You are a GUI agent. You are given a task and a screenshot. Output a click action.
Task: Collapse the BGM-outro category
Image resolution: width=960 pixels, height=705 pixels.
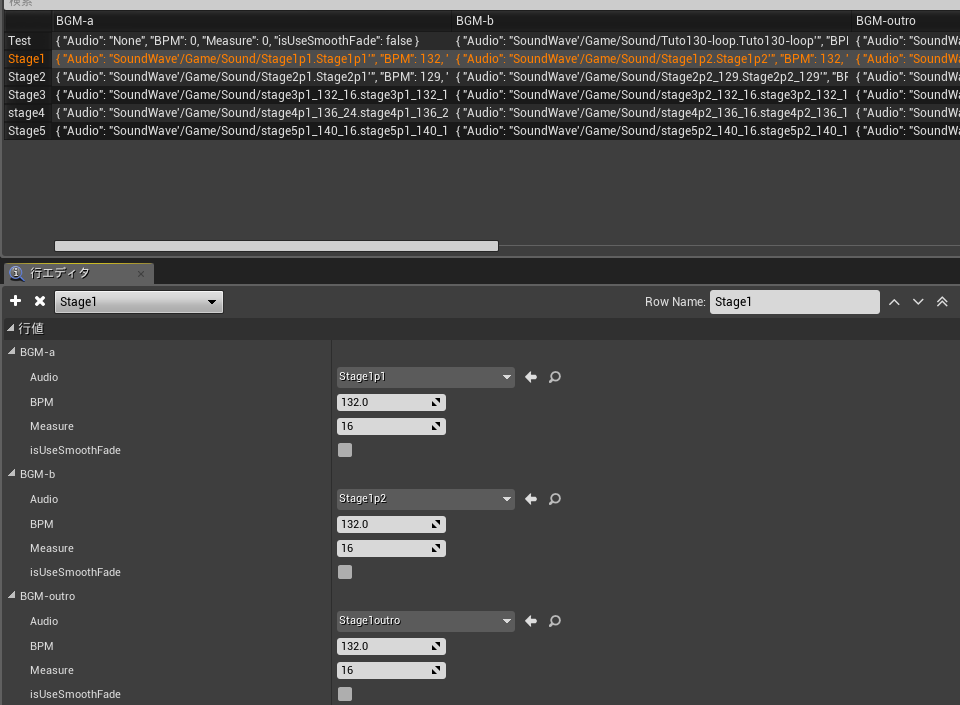coord(12,595)
